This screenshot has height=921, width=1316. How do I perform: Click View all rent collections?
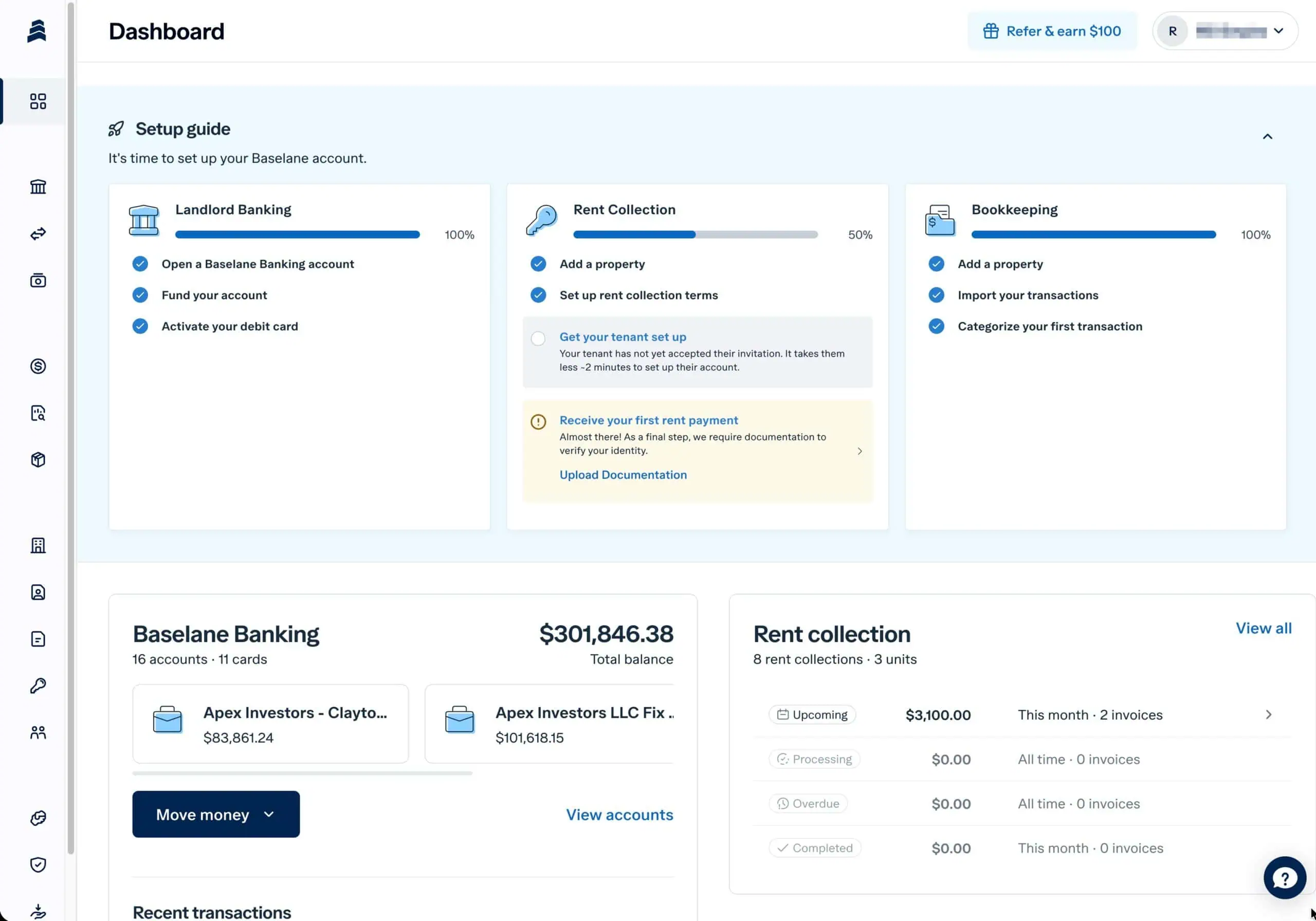point(1264,628)
